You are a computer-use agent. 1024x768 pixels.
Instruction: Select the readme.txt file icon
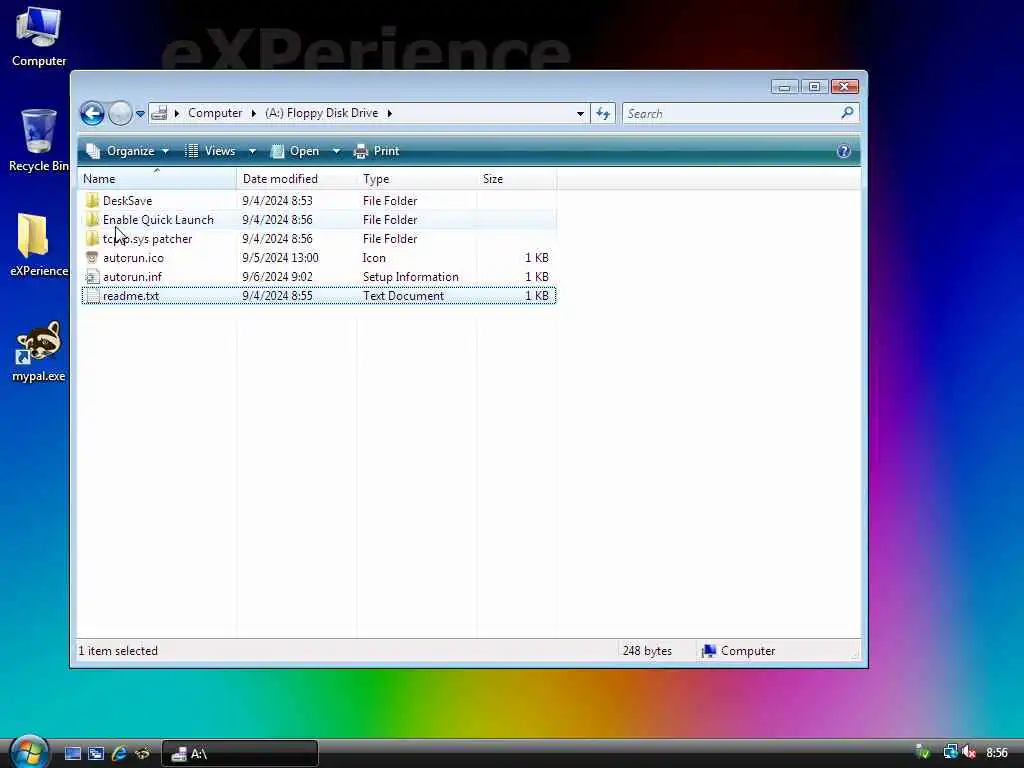tap(92, 296)
